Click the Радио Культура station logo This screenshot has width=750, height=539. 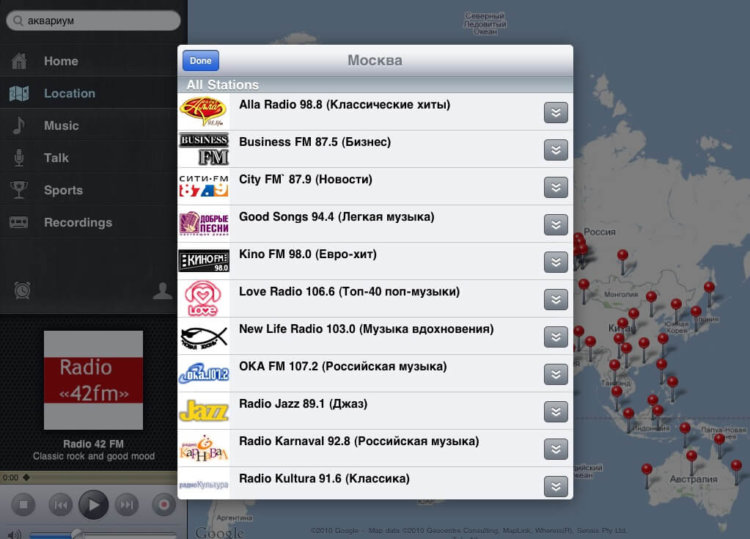[204, 485]
